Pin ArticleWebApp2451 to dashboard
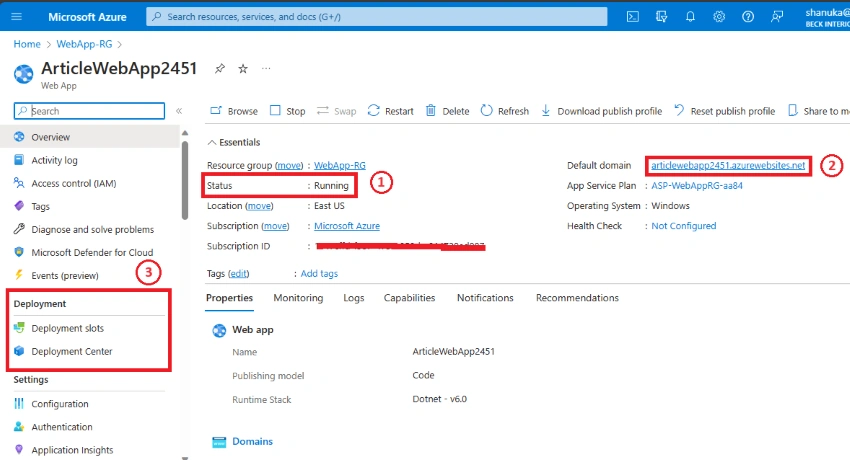Image resolution: width=850 pixels, height=460 pixels. (220, 69)
